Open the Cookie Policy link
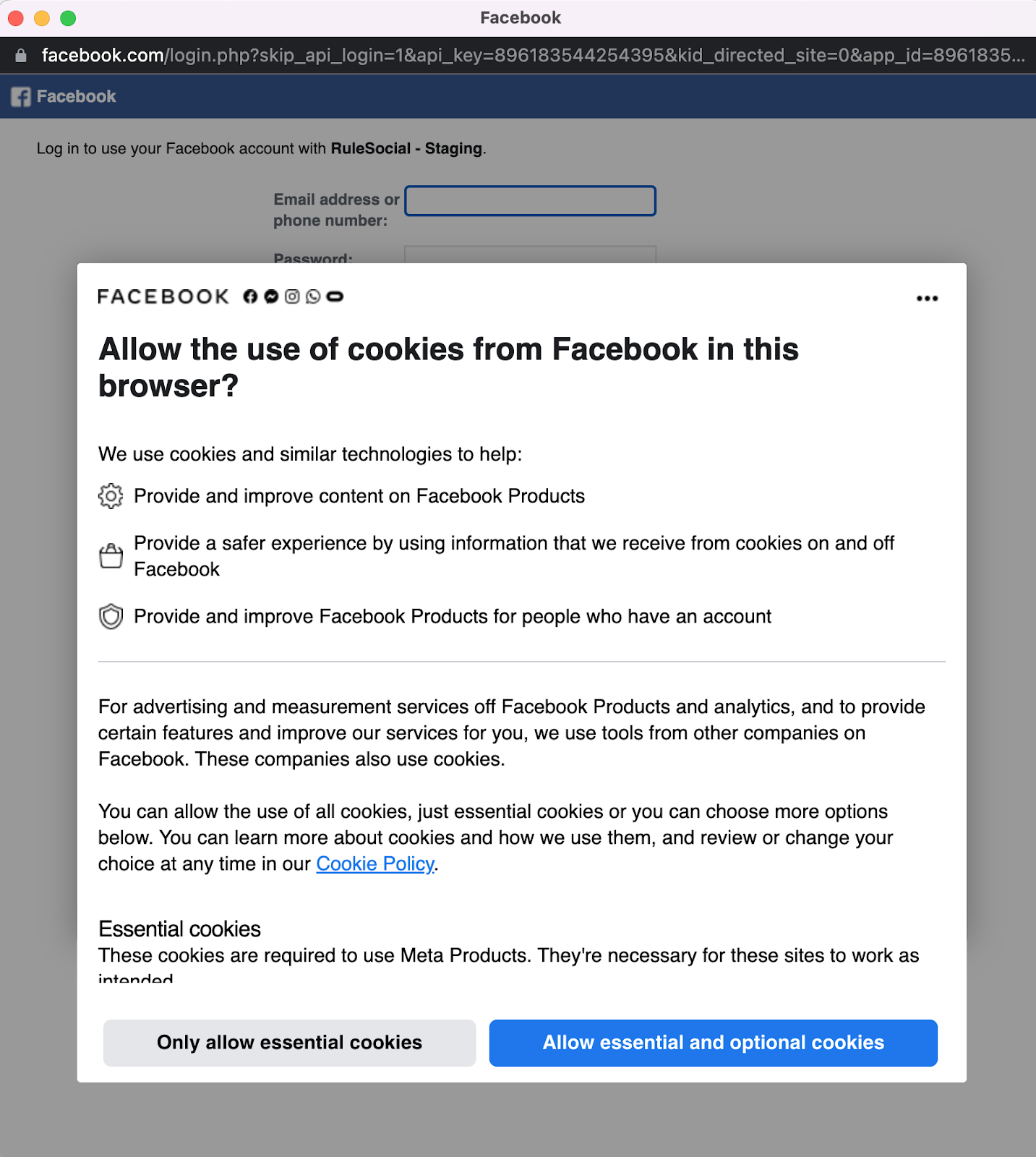The image size is (1036, 1157). [x=375, y=863]
